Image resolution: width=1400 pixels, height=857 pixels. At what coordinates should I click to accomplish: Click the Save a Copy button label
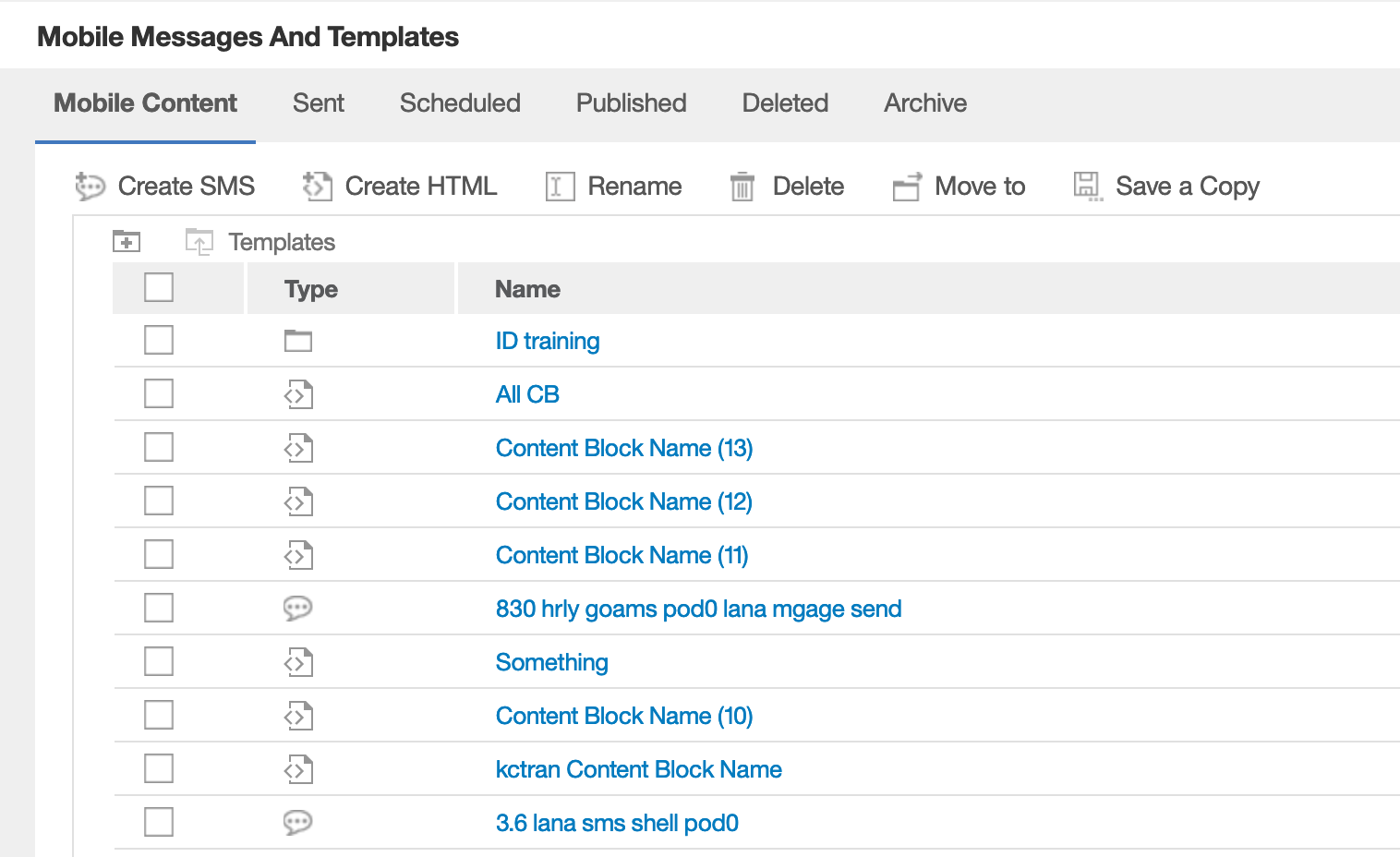(x=1188, y=187)
